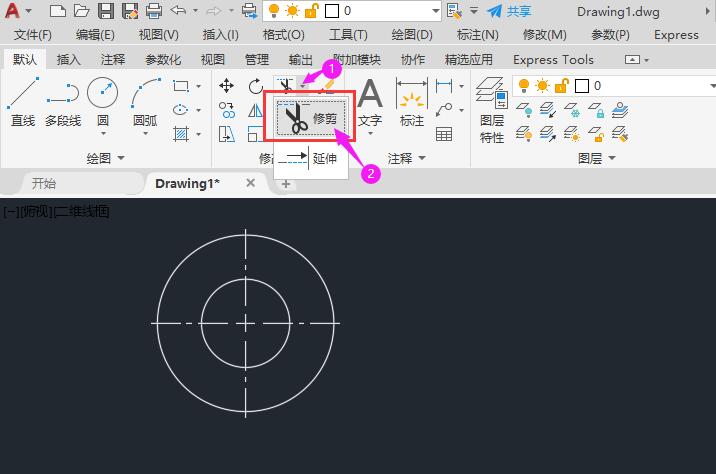
Task: Select the Rectangle draw tool
Action: point(181,86)
